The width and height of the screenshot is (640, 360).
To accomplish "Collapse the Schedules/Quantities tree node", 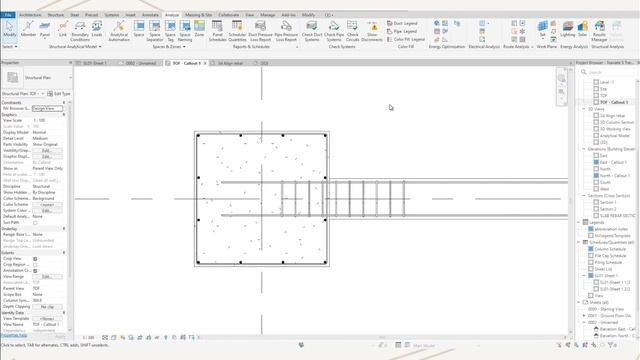I will pyautogui.click(x=579, y=242).
